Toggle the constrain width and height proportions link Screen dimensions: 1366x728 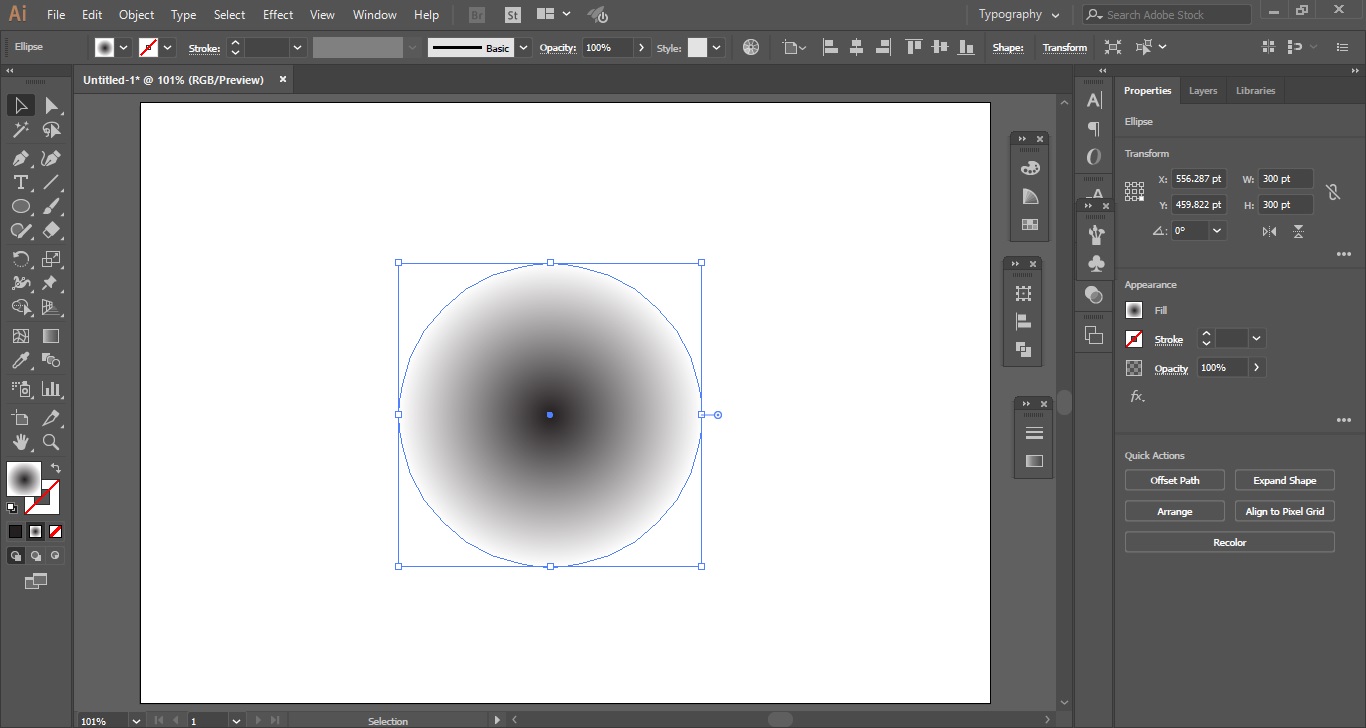tap(1333, 191)
